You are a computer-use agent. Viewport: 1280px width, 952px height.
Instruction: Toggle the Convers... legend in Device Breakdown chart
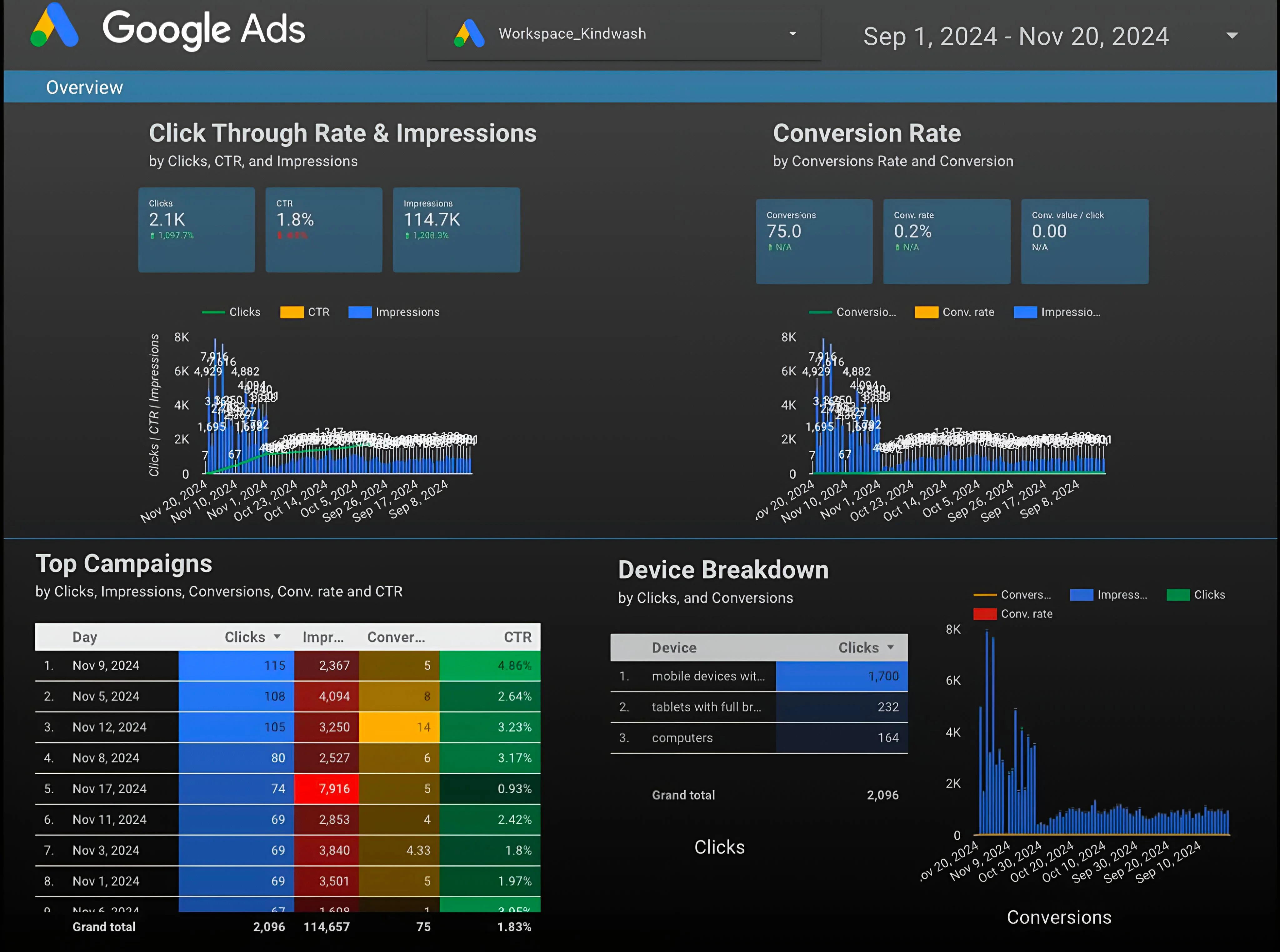click(x=1012, y=595)
